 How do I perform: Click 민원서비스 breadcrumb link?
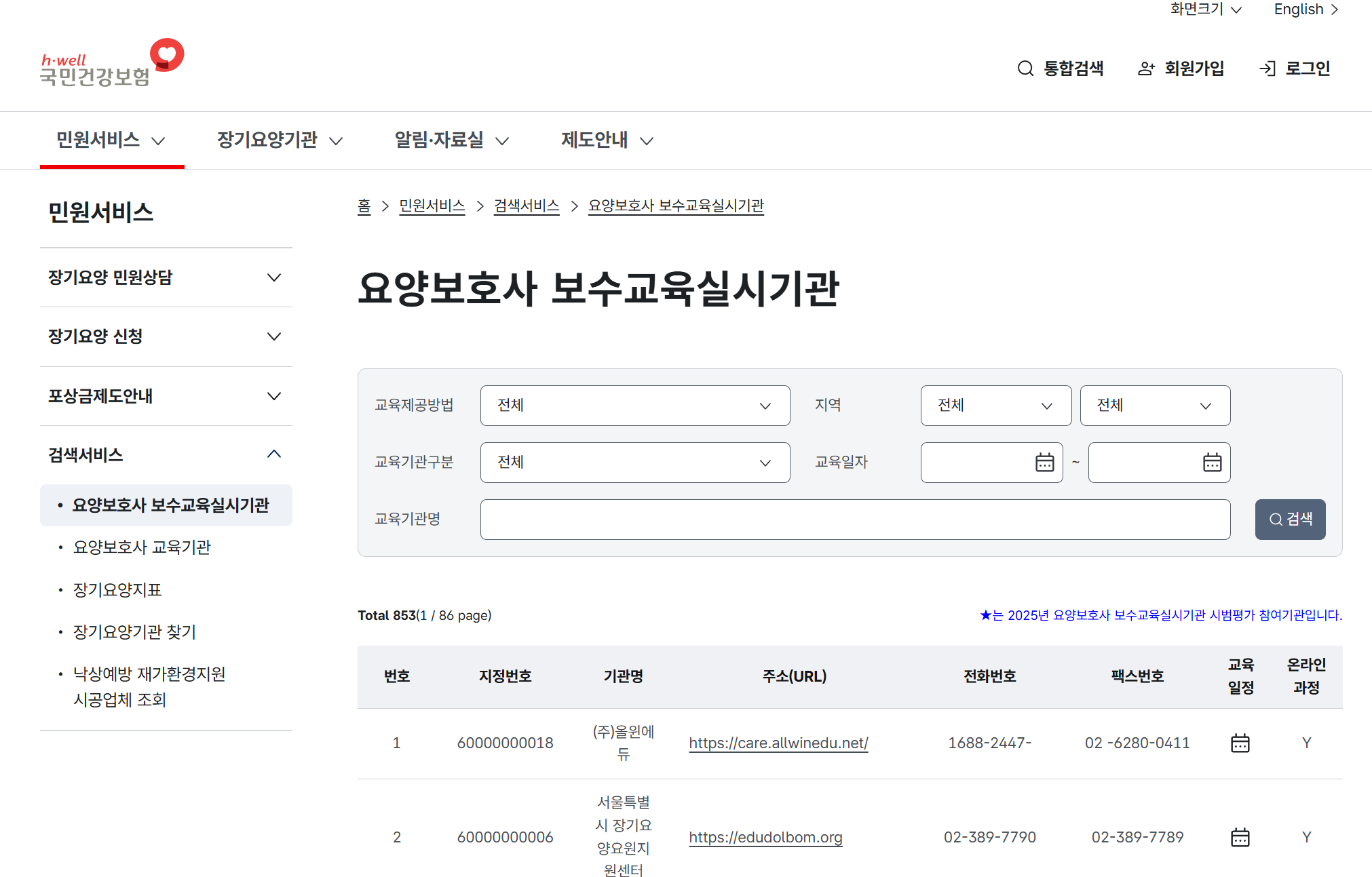(x=432, y=206)
